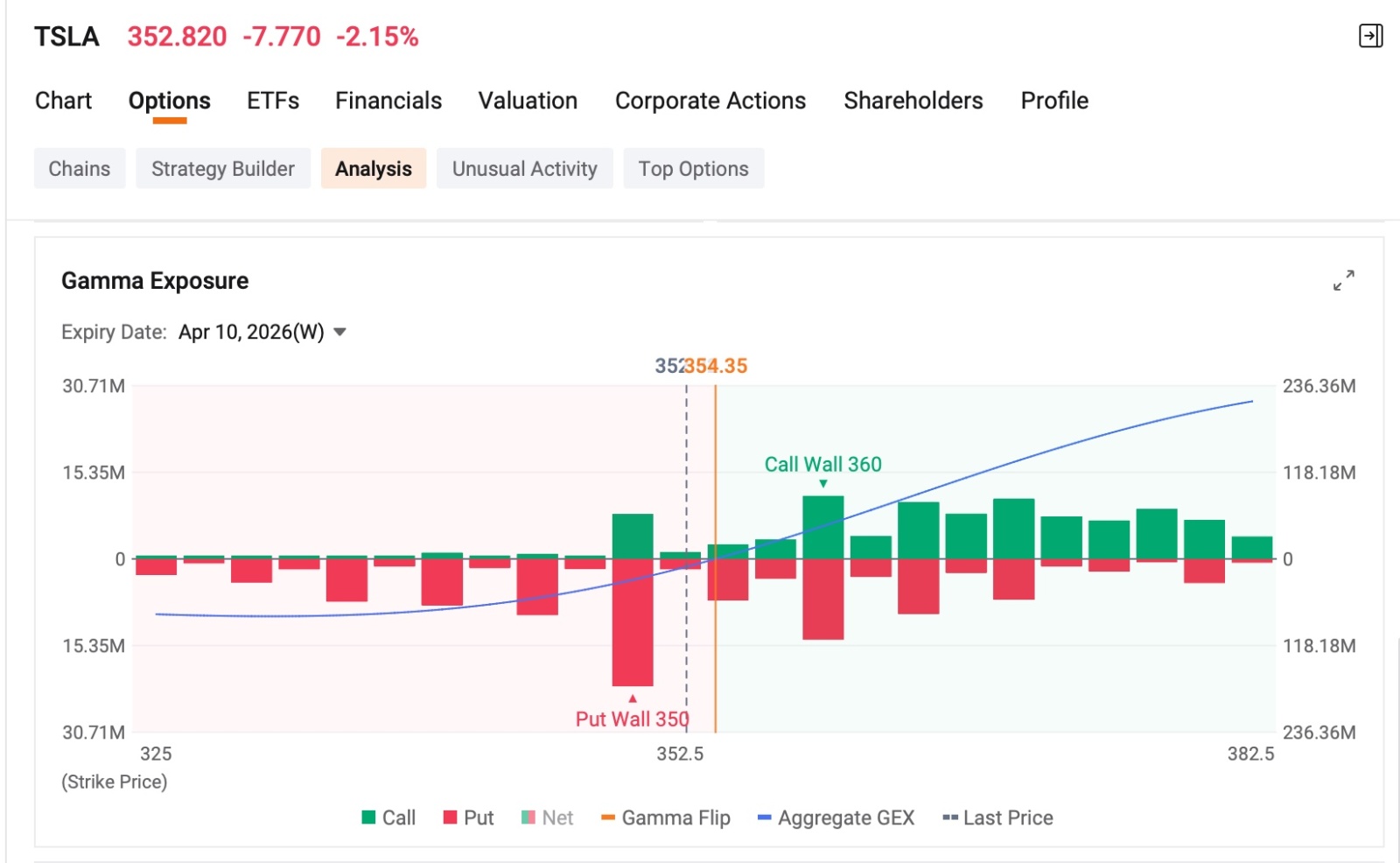This screenshot has width=1400, height=863.
Task: Toggle Aggregate GEX line in legend
Action: (x=836, y=817)
